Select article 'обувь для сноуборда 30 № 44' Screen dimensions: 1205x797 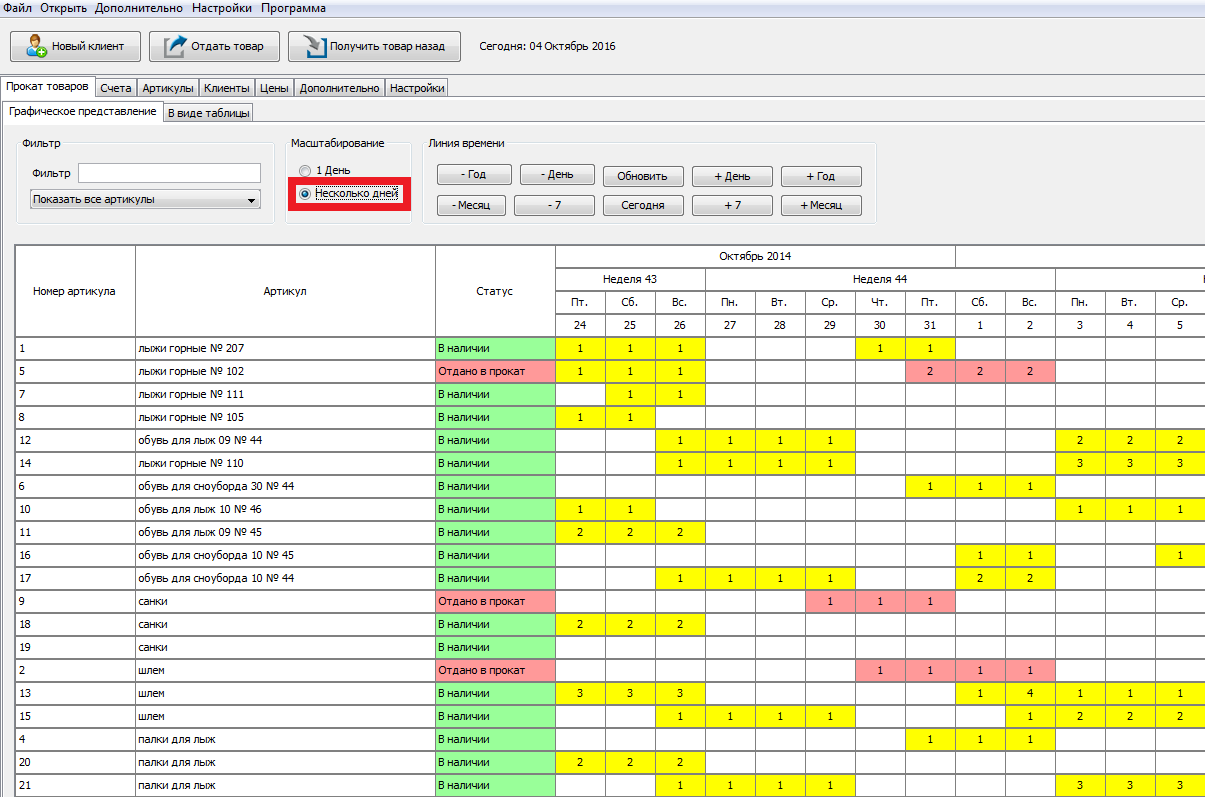pos(285,486)
